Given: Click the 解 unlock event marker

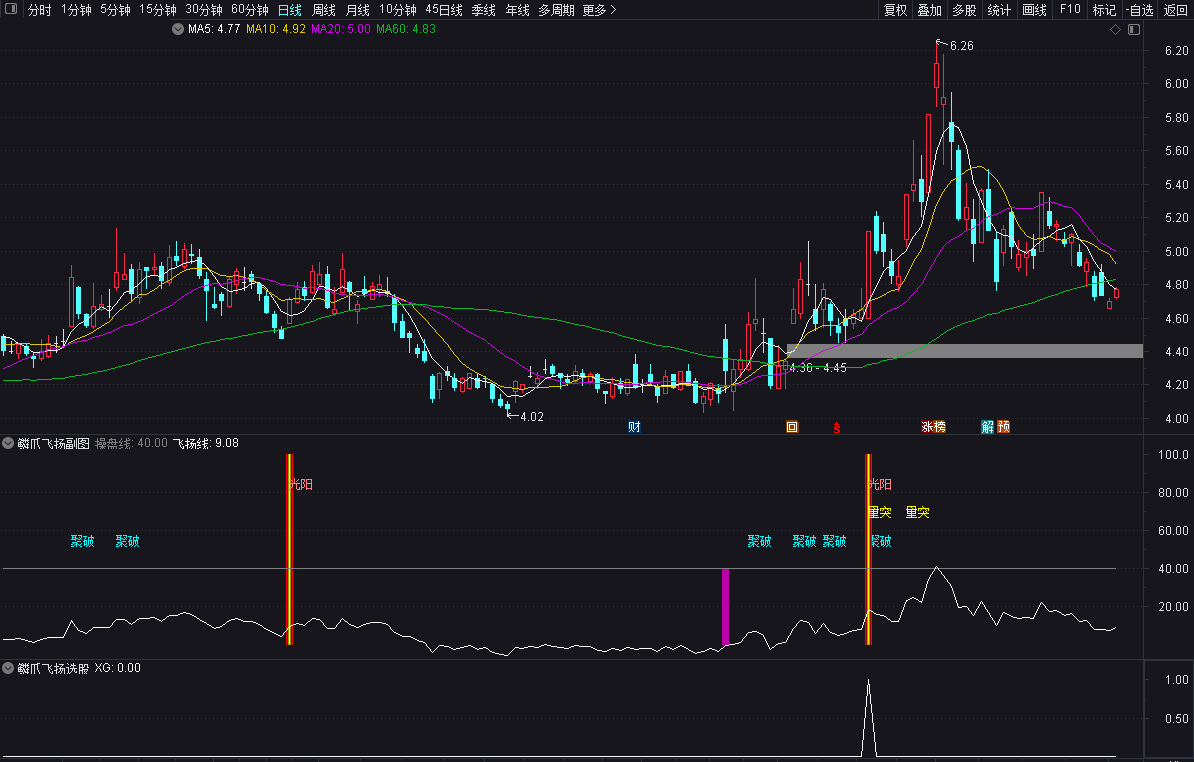Looking at the screenshot, I should [988, 427].
